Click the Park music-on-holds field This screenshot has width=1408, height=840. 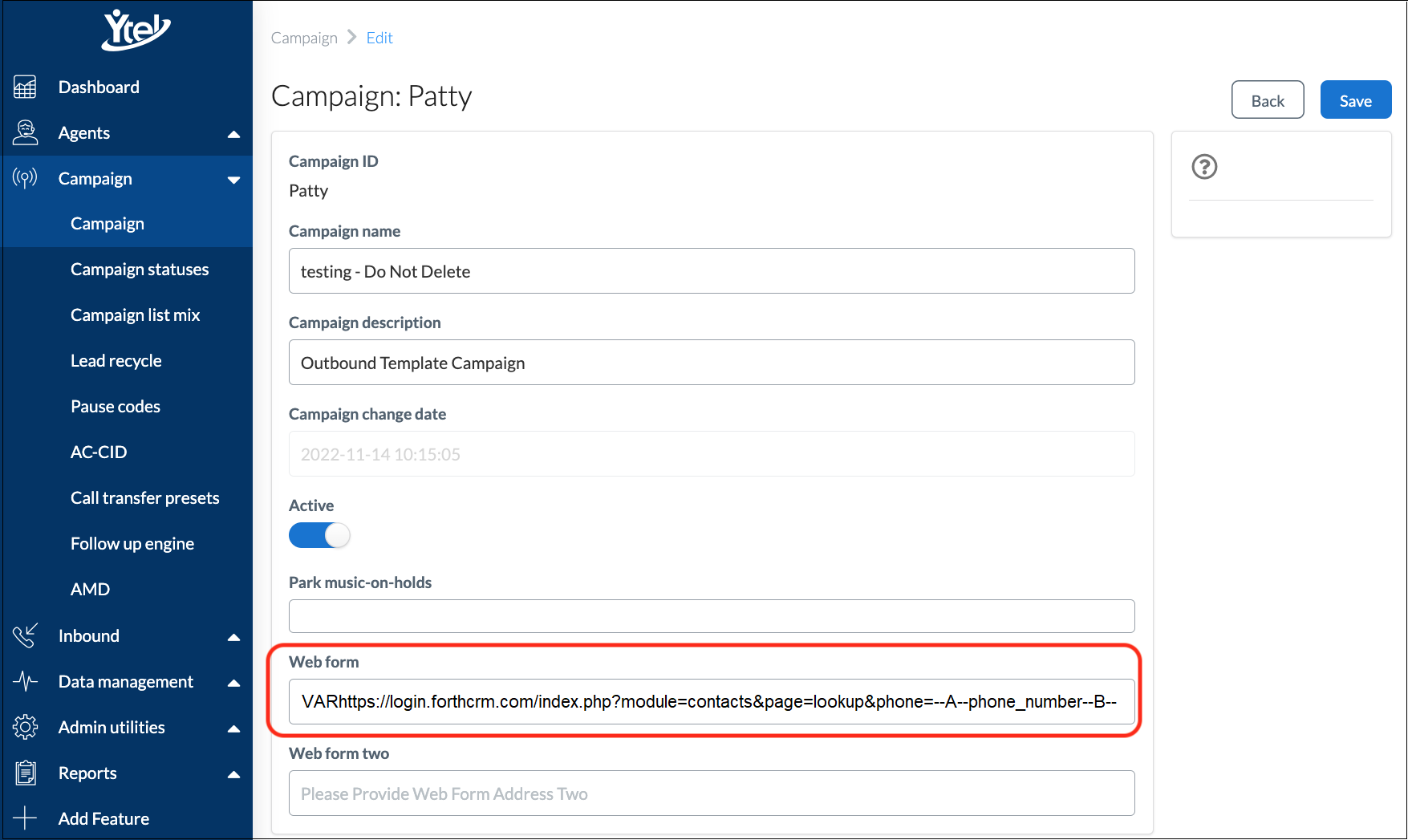(712, 616)
